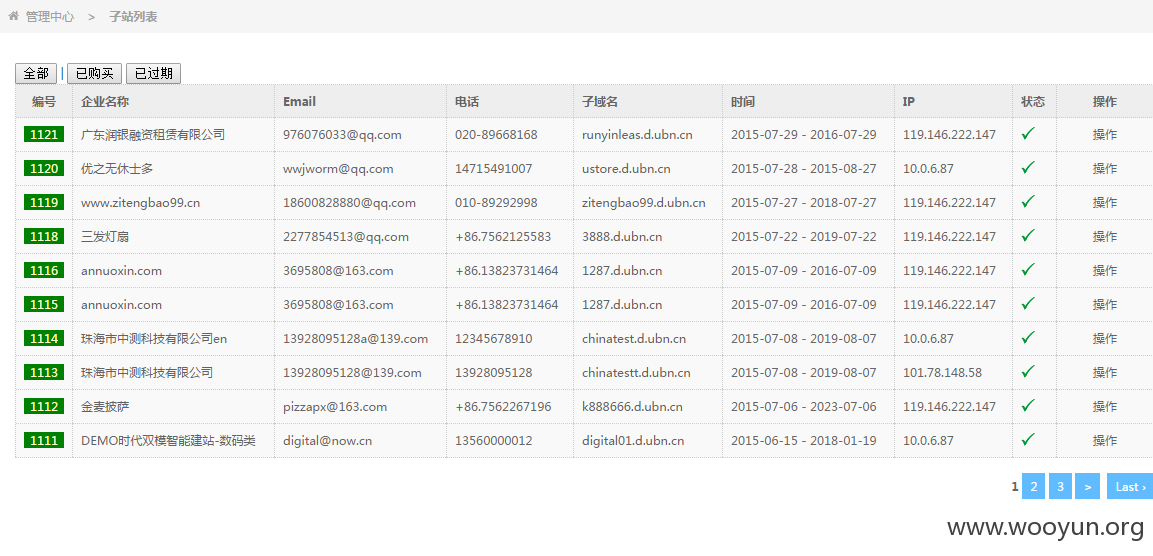The height and width of the screenshot is (556, 1153).
Task: Open 操作 for 珠海市中测科技有限公司en
Action: click(1104, 338)
